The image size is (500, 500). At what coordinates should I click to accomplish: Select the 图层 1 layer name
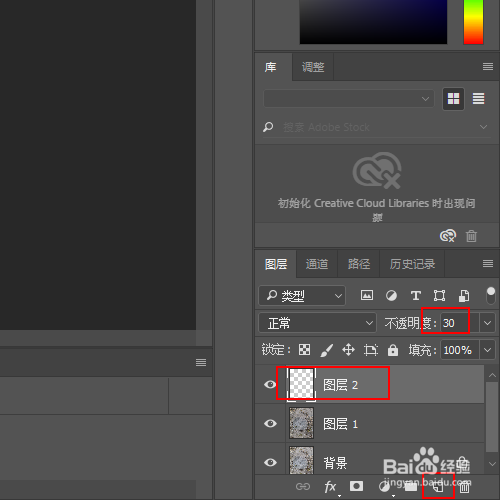pyautogui.click(x=340, y=424)
